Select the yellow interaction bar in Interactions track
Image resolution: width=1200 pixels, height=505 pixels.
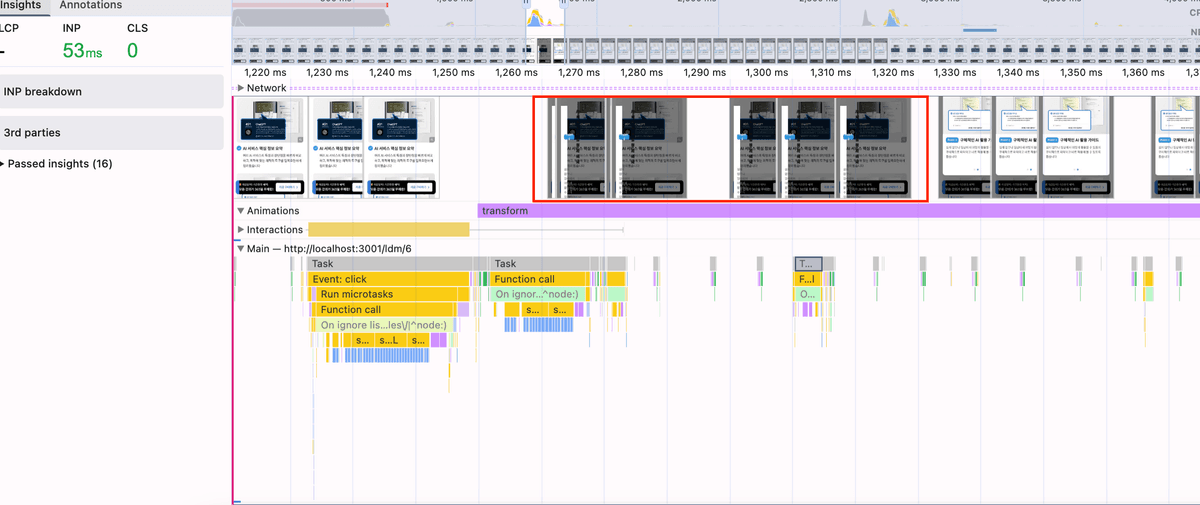(x=388, y=230)
